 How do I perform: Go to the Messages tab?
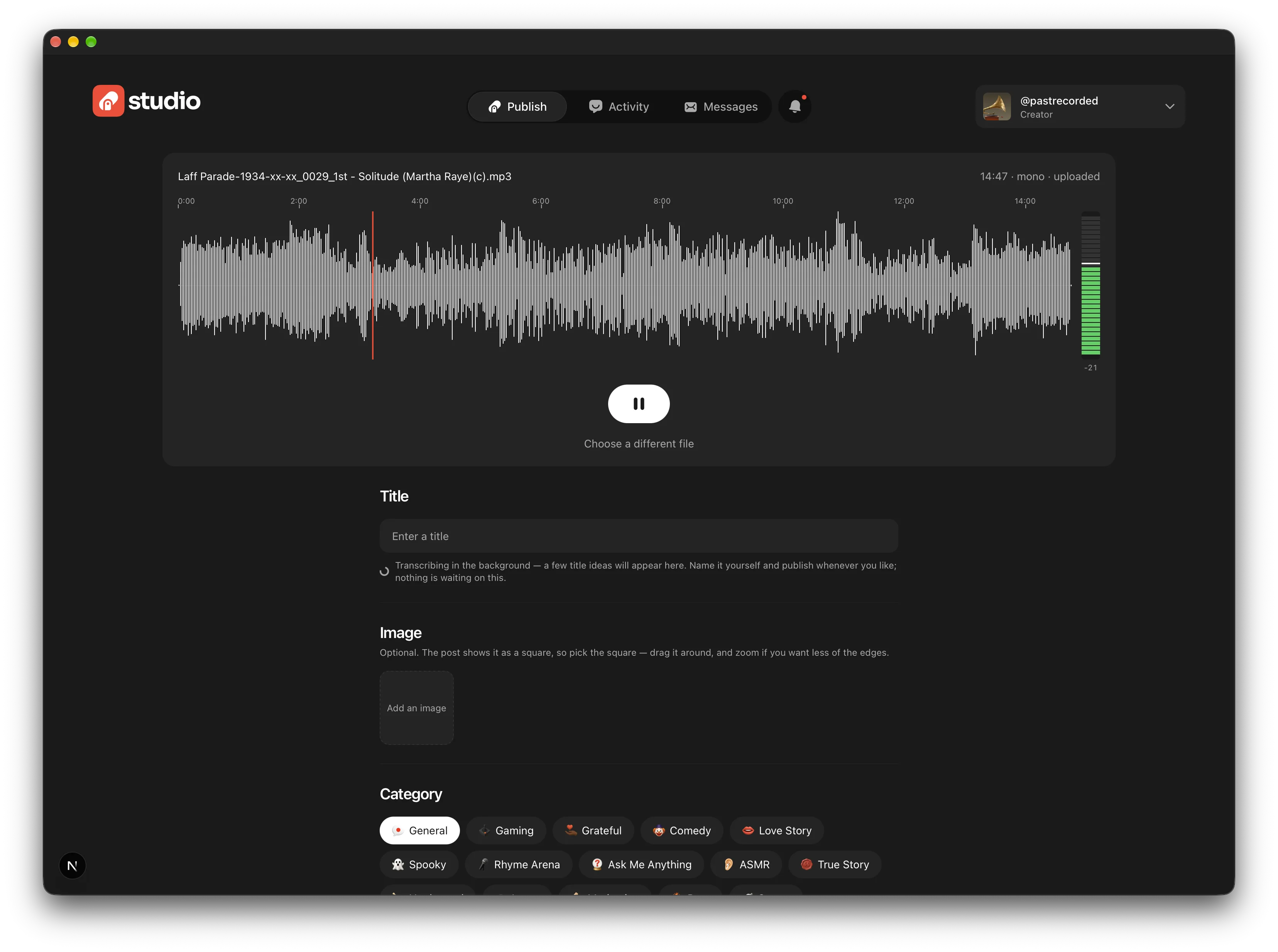(720, 106)
